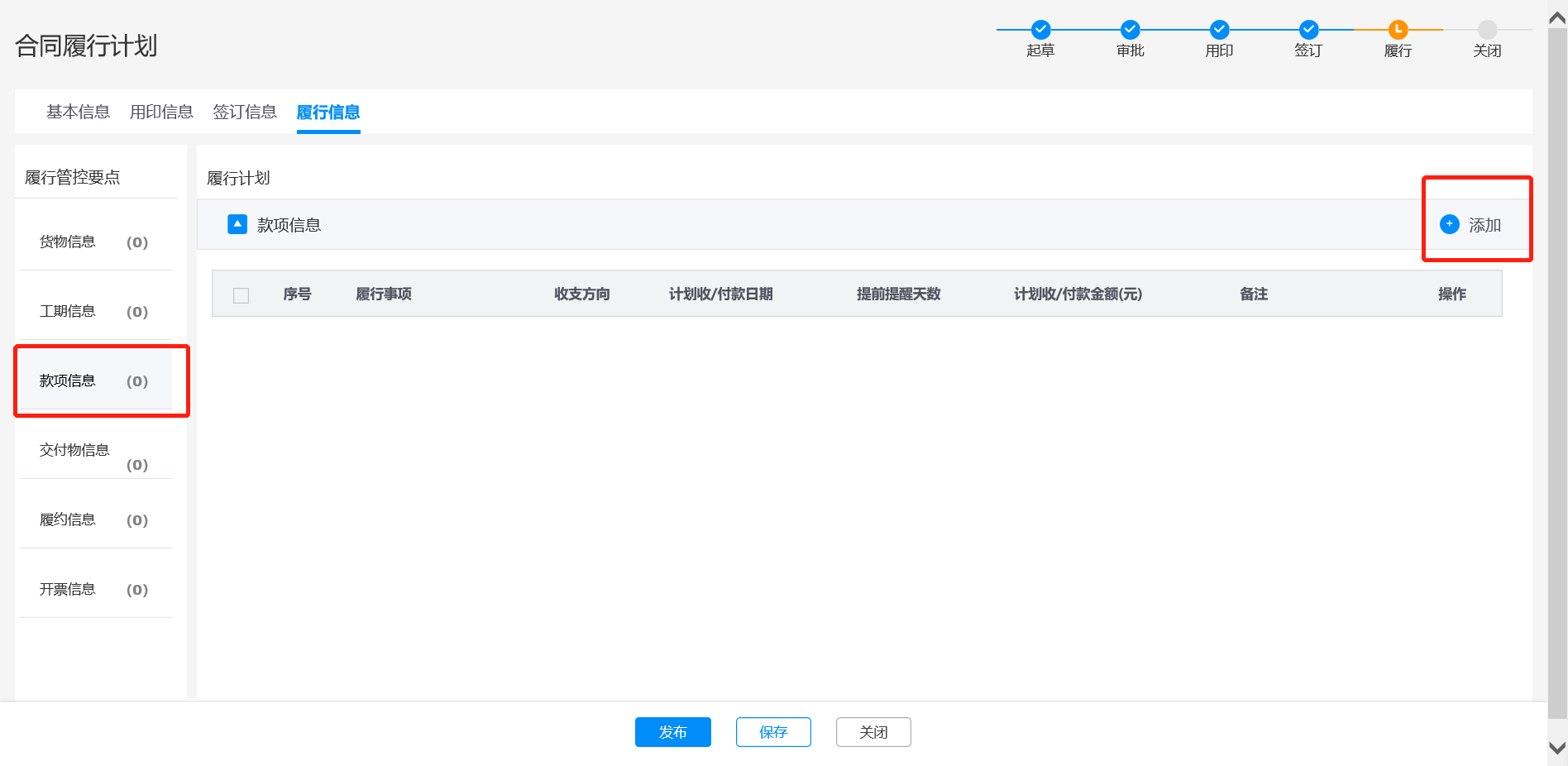Viewport: 1568px width, 766px height.
Task: Click the grey 关闭 step circle
Action: click(1487, 30)
